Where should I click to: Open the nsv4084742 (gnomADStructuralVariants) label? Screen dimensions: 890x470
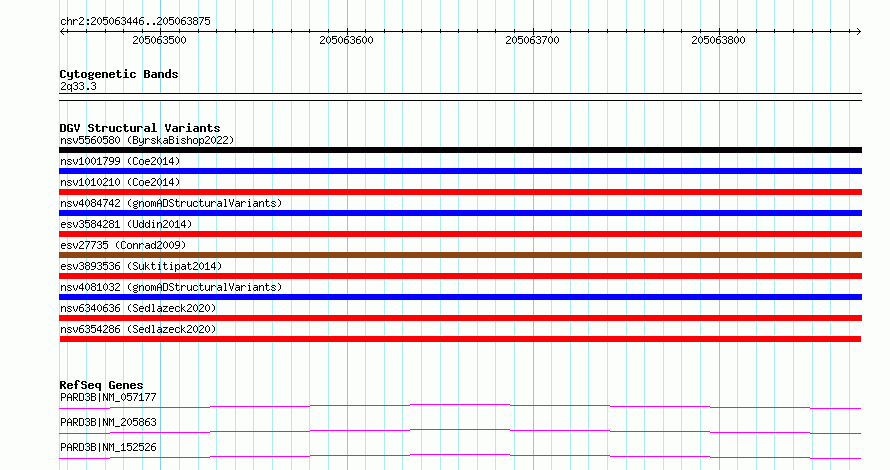[x=171, y=203]
